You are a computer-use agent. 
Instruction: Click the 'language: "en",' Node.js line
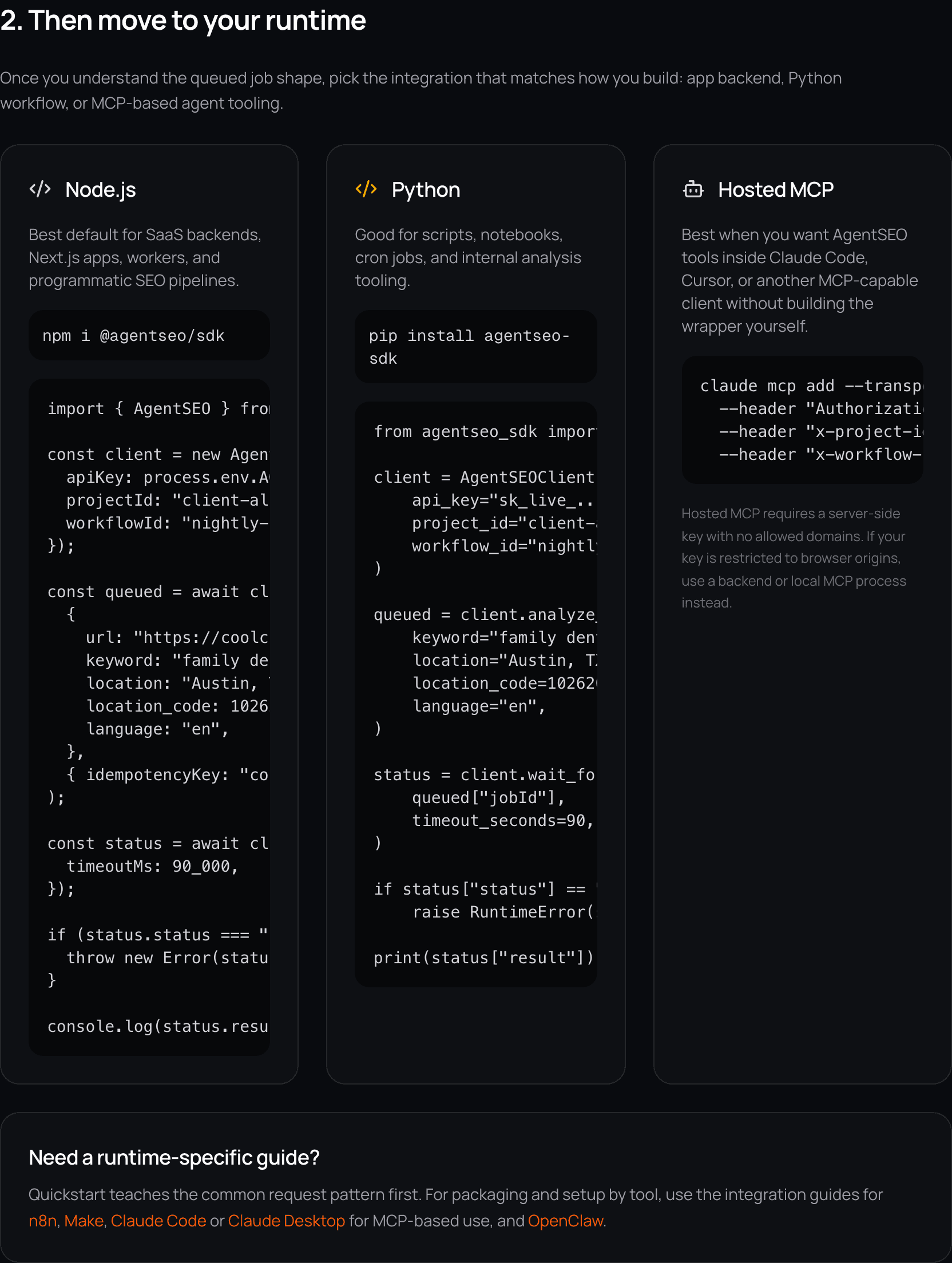[157, 729]
